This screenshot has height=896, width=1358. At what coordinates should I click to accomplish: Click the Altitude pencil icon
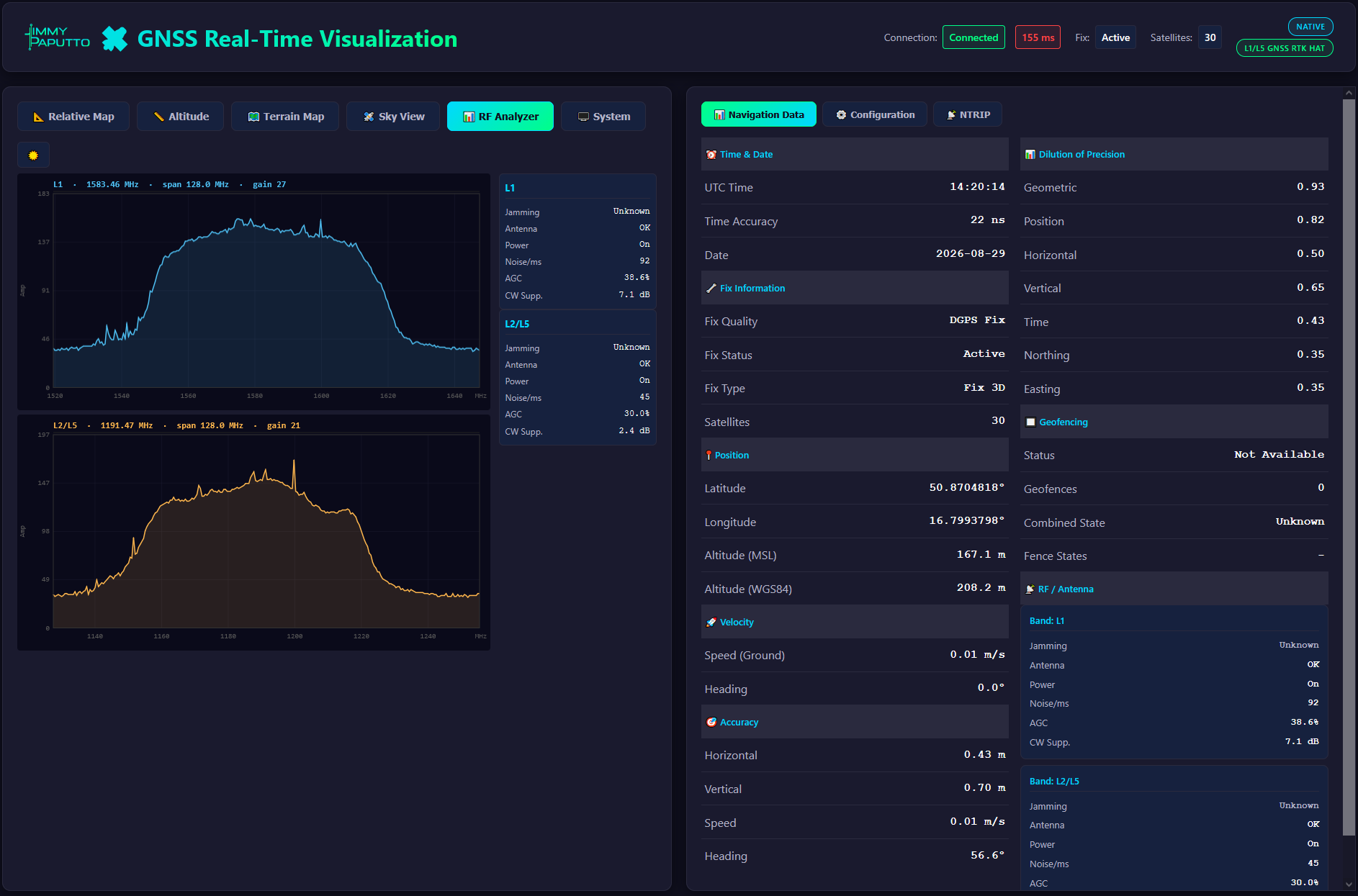tap(159, 117)
